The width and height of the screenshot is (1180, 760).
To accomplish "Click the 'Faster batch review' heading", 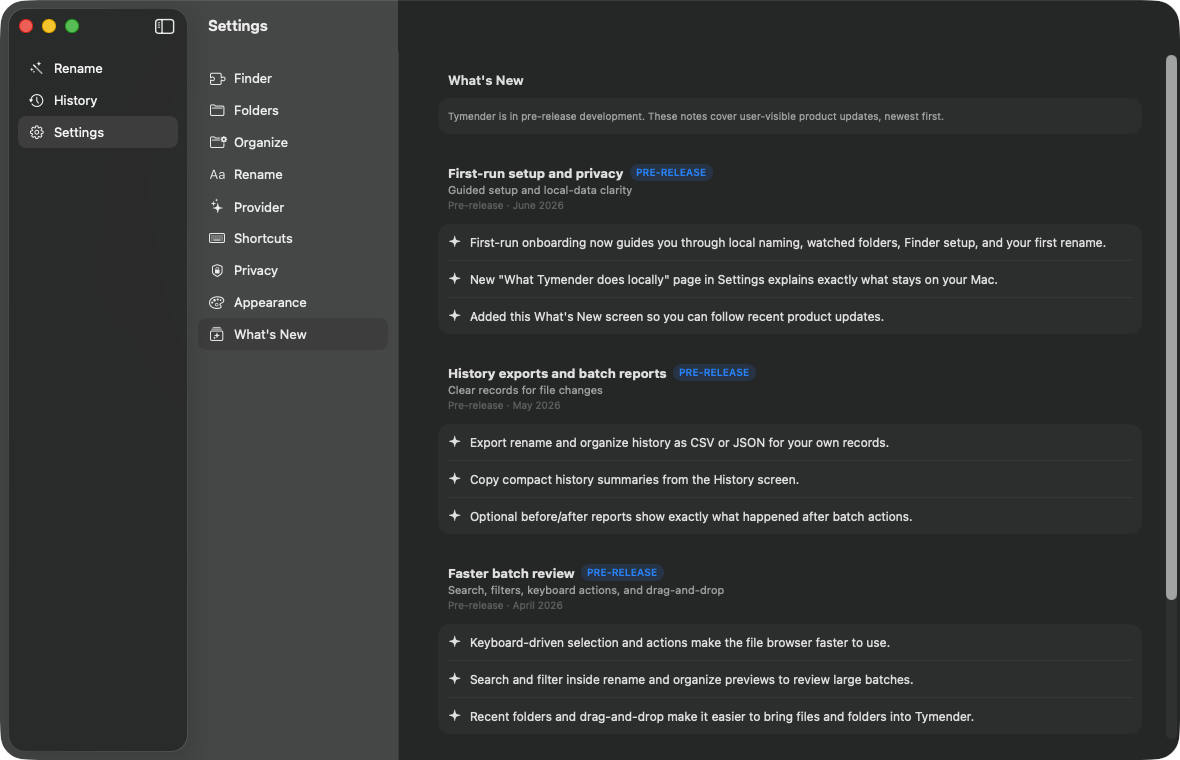I will 511,574.
